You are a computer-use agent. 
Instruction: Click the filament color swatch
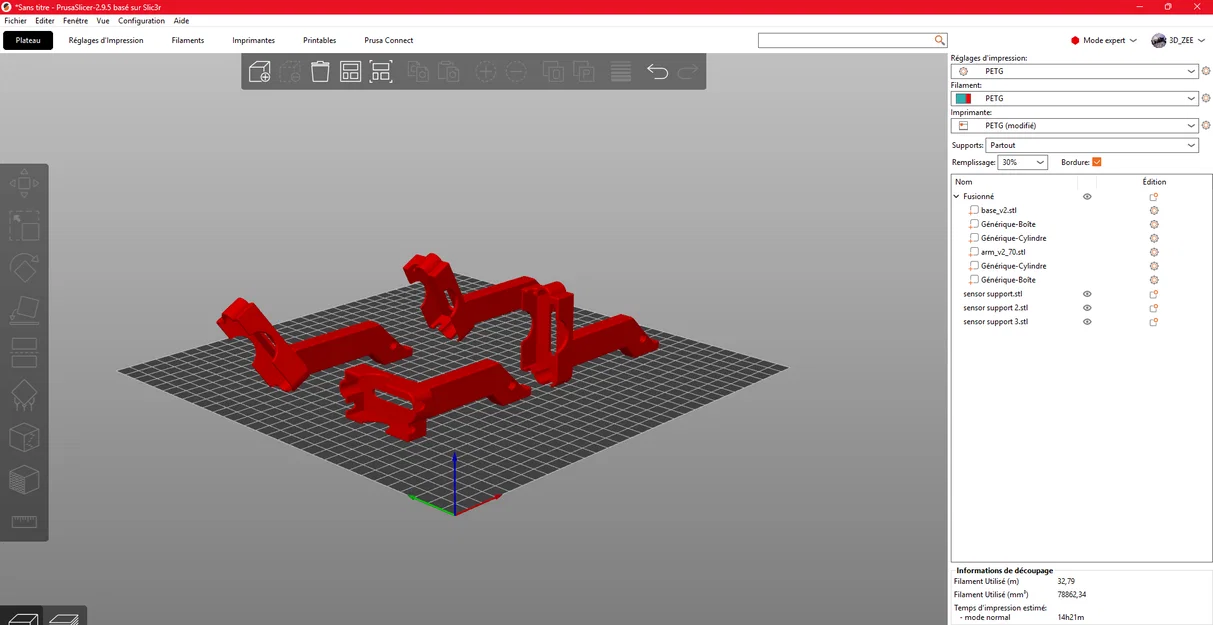[963, 99]
